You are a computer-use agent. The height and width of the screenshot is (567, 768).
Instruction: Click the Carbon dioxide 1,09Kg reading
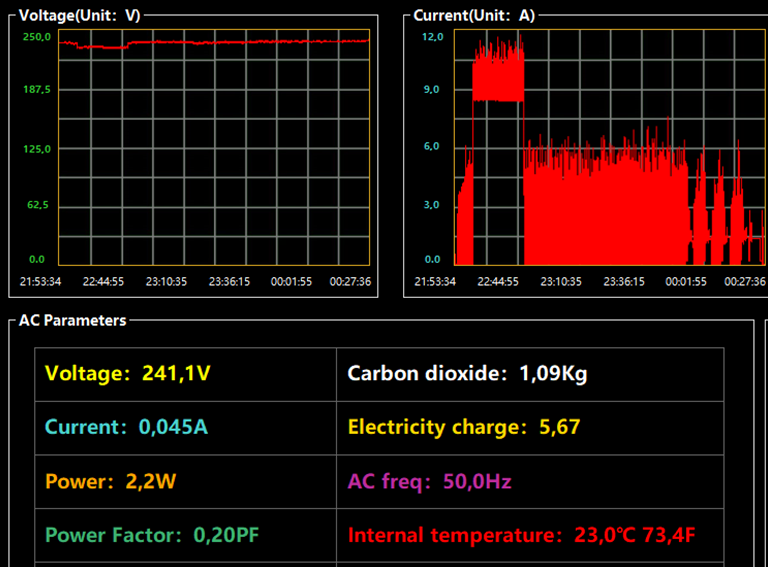point(467,374)
